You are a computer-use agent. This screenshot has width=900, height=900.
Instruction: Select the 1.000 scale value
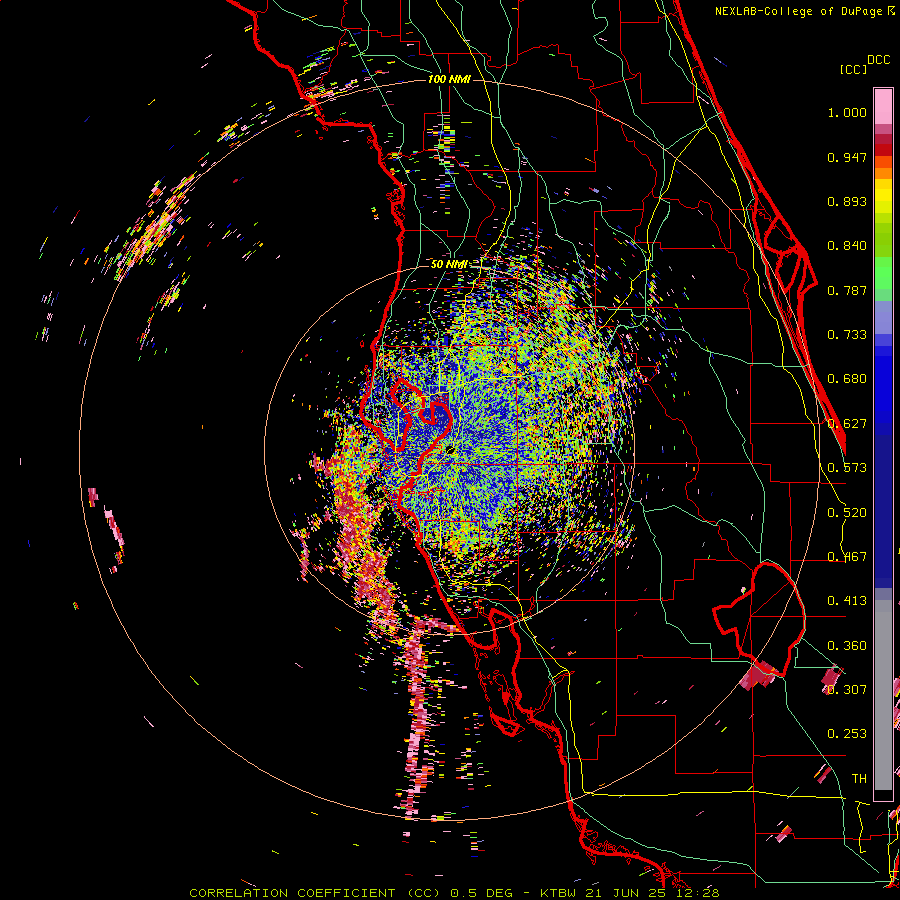847,112
